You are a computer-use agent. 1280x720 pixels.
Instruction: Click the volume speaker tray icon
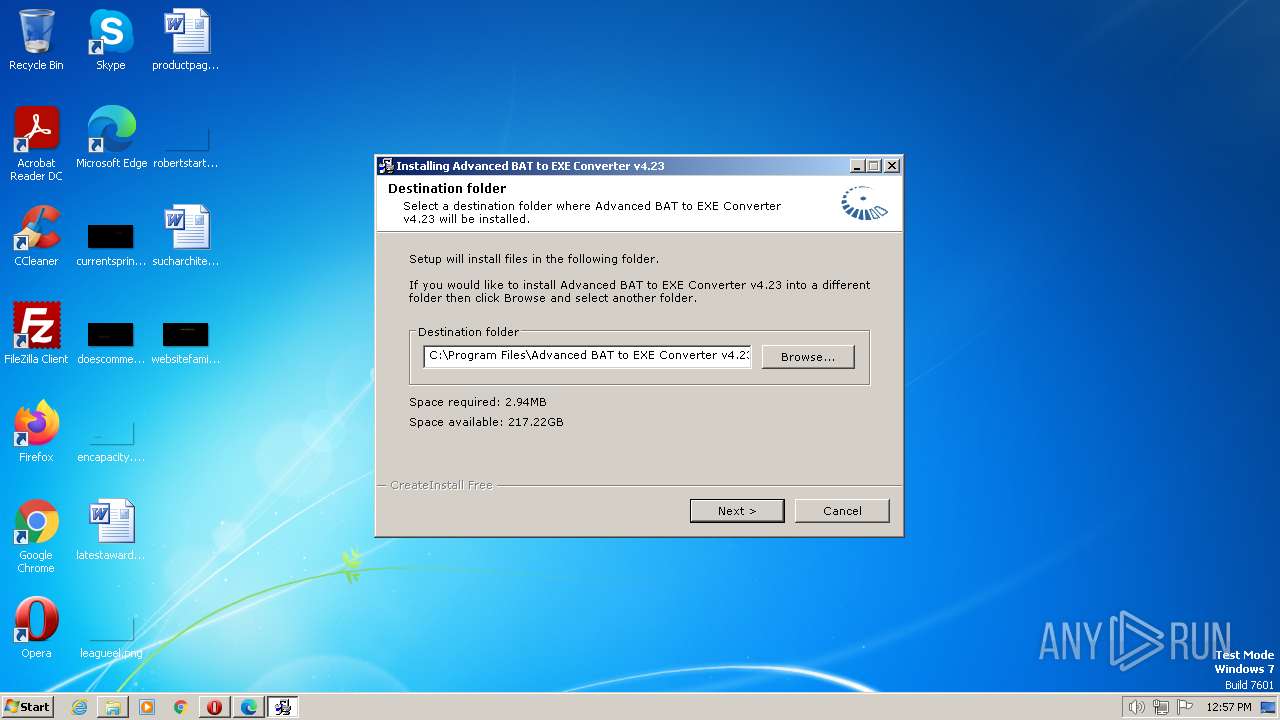[x=1136, y=707]
